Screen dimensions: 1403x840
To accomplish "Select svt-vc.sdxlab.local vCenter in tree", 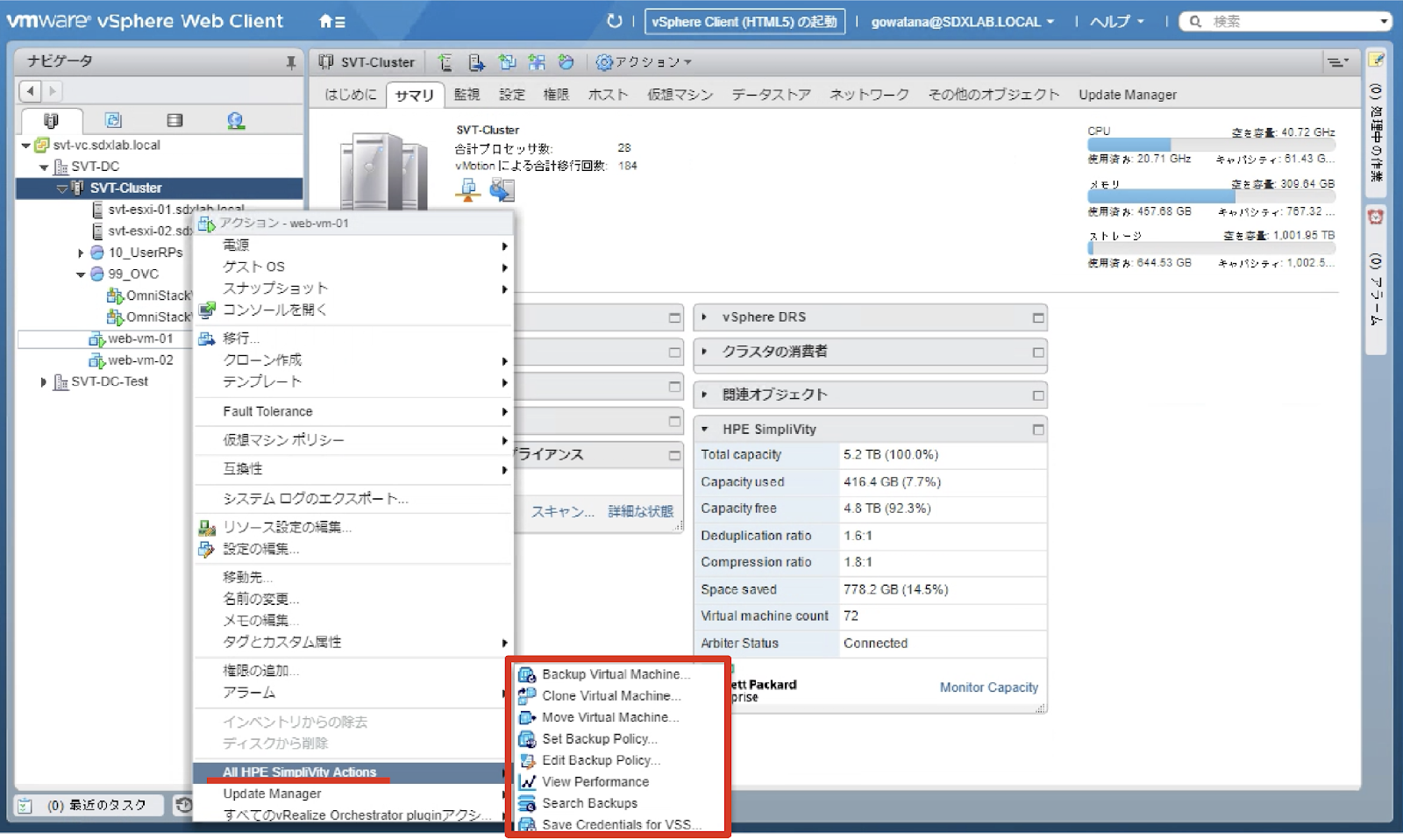I will [x=106, y=146].
